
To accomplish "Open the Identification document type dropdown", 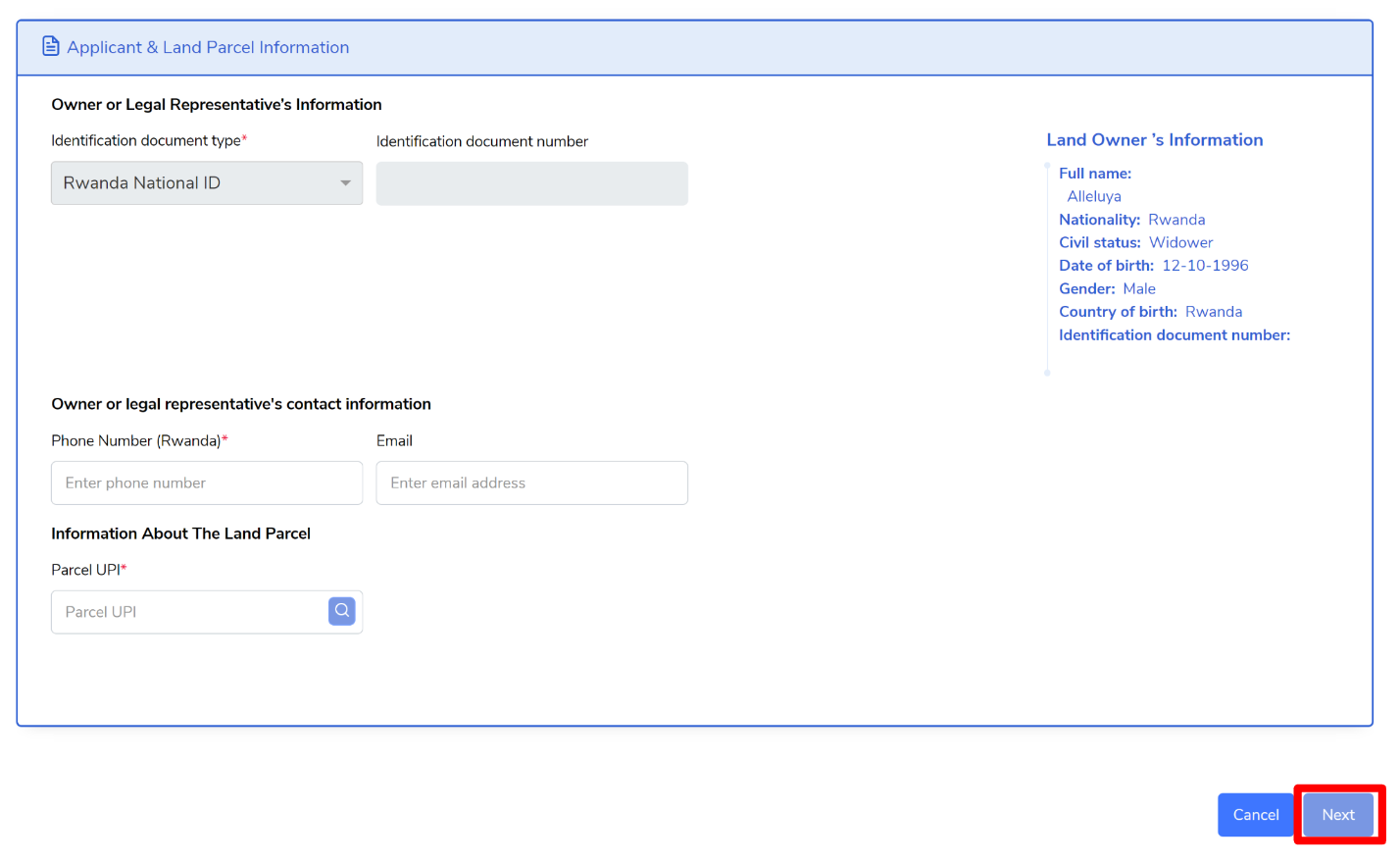I will click(x=207, y=183).
